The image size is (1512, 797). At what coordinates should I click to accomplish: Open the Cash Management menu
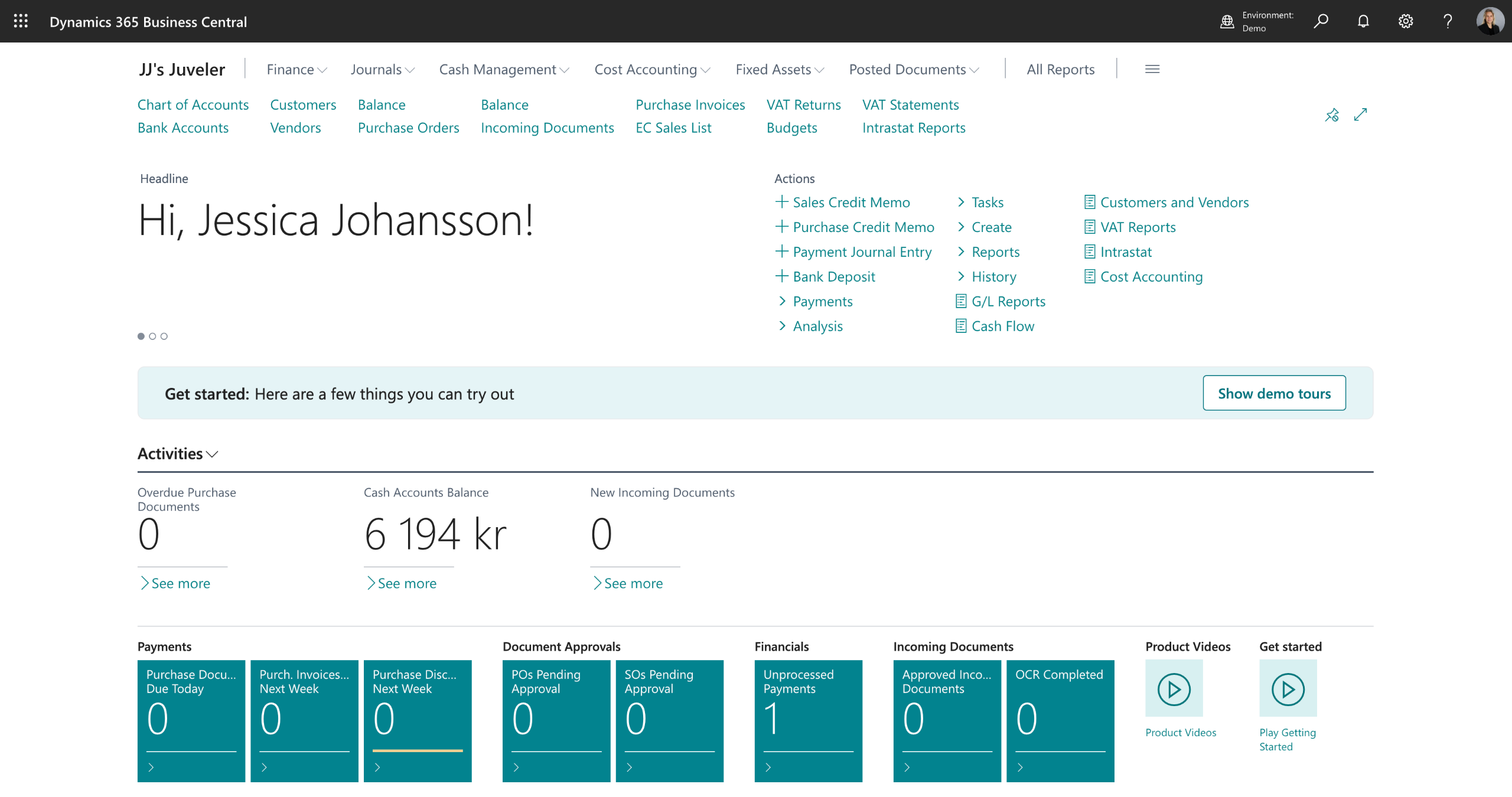coord(504,70)
